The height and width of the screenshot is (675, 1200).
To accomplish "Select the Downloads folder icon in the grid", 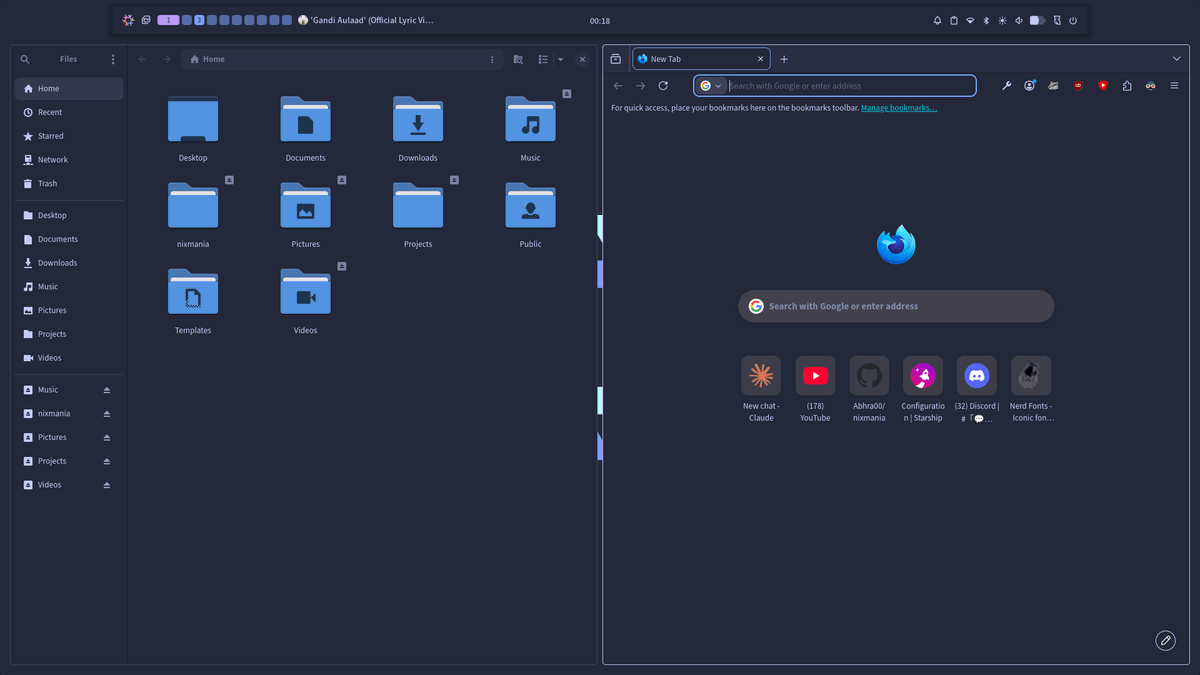I will click(418, 119).
